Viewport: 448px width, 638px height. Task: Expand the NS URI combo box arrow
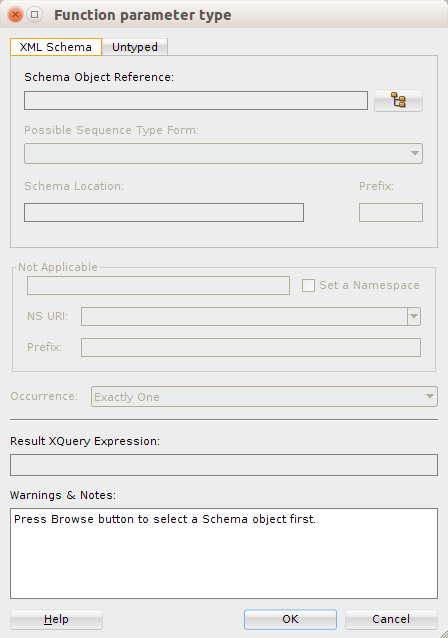pos(414,316)
